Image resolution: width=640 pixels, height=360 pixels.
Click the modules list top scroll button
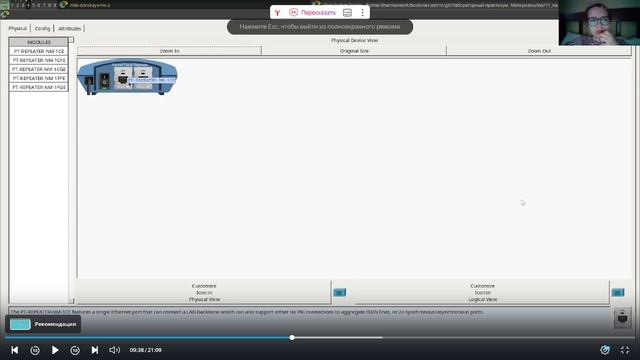71,40
